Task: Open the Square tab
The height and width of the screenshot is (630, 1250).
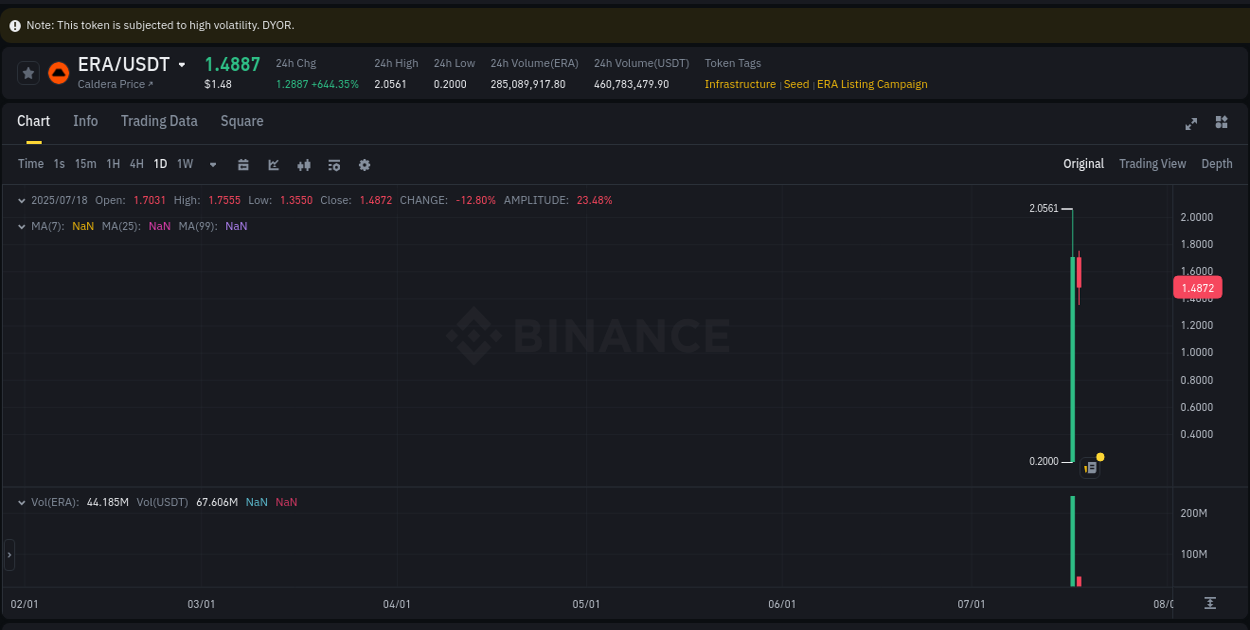Action: [x=241, y=121]
